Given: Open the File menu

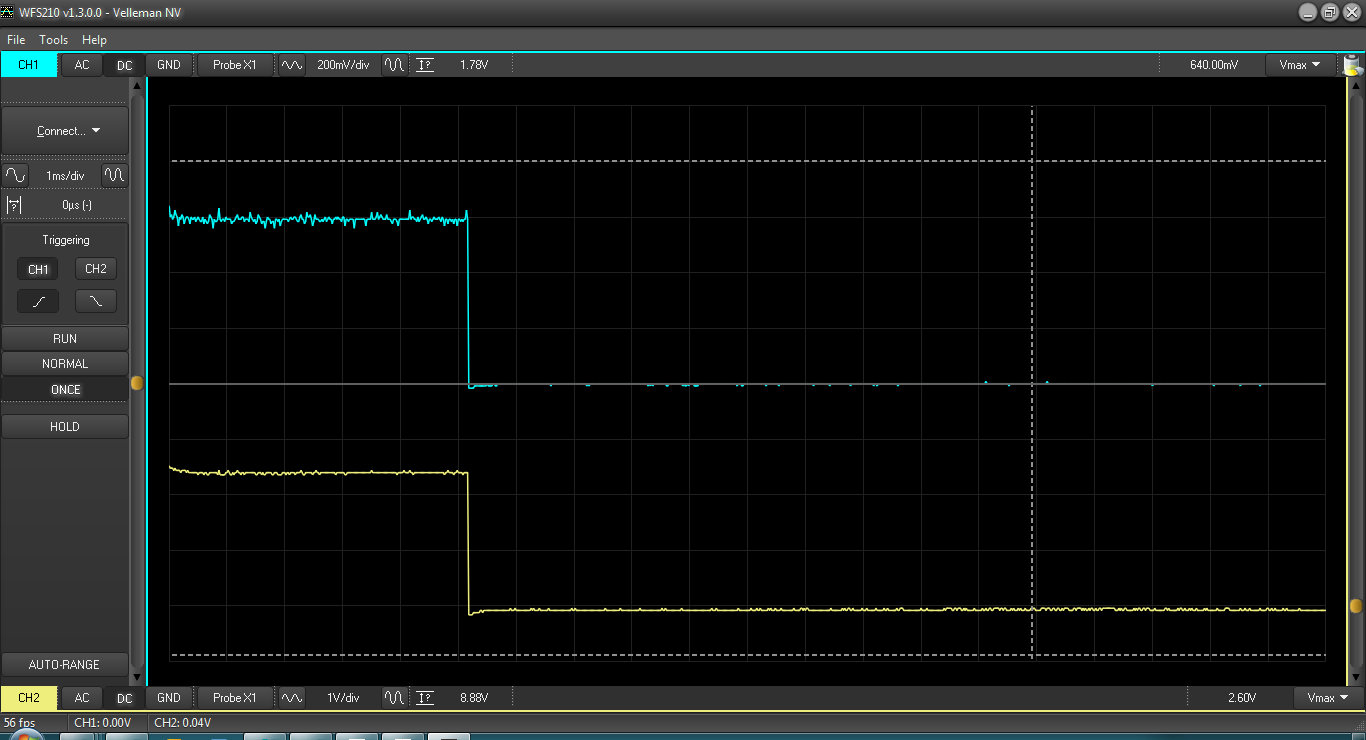Looking at the screenshot, I should click(x=16, y=40).
